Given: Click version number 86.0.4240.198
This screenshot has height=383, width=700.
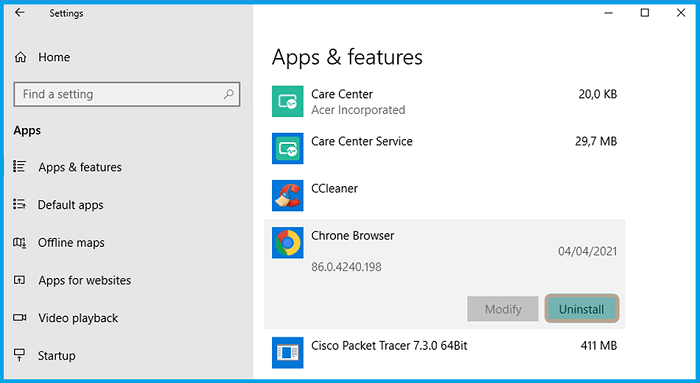Looking at the screenshot, I should click(346, 267).
